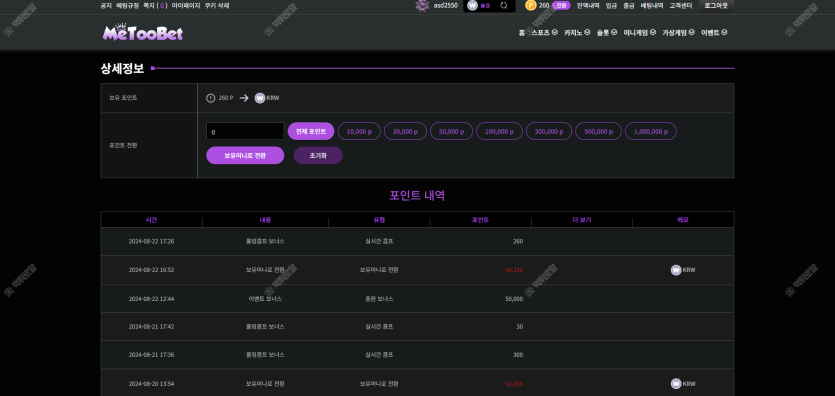Click the 내용 column header
Image resolution: width=835 pixels, height=396 pixels.
pos(265,220)
